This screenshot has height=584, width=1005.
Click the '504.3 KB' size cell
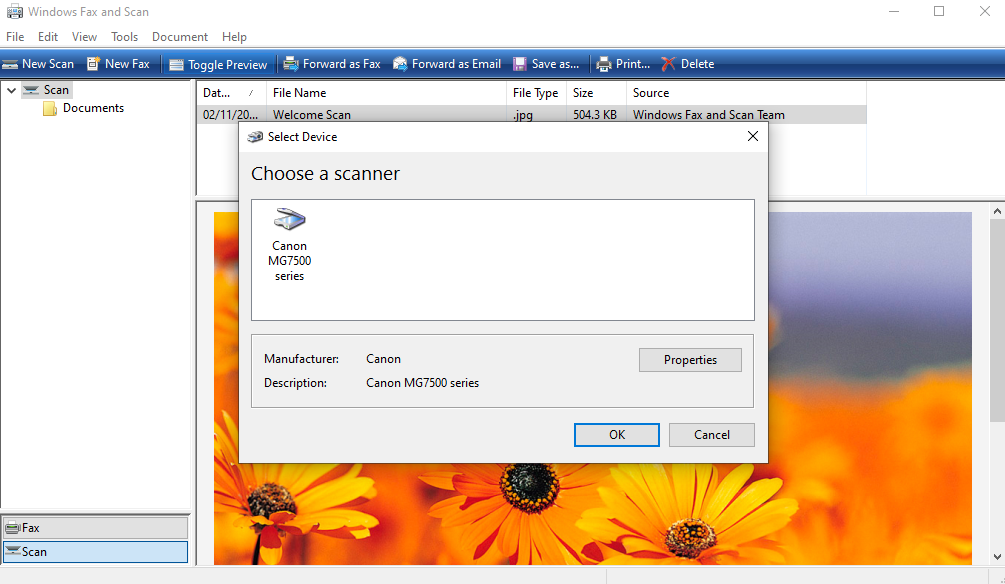coord(595,115)
